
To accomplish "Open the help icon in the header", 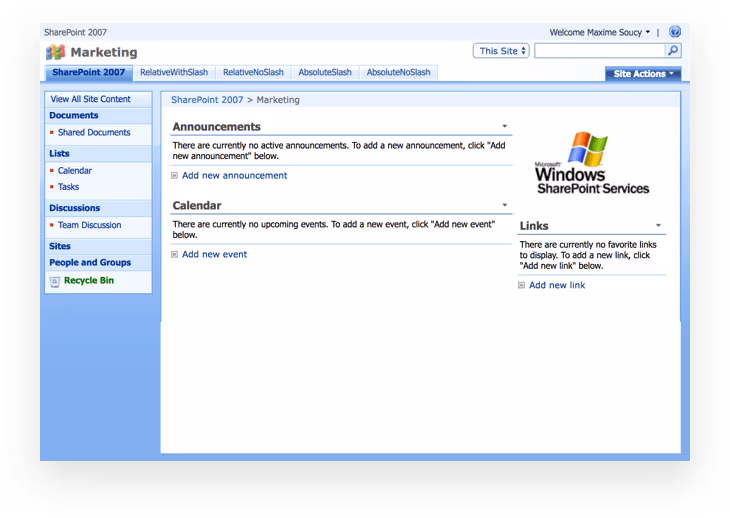I will click(675, 32).
